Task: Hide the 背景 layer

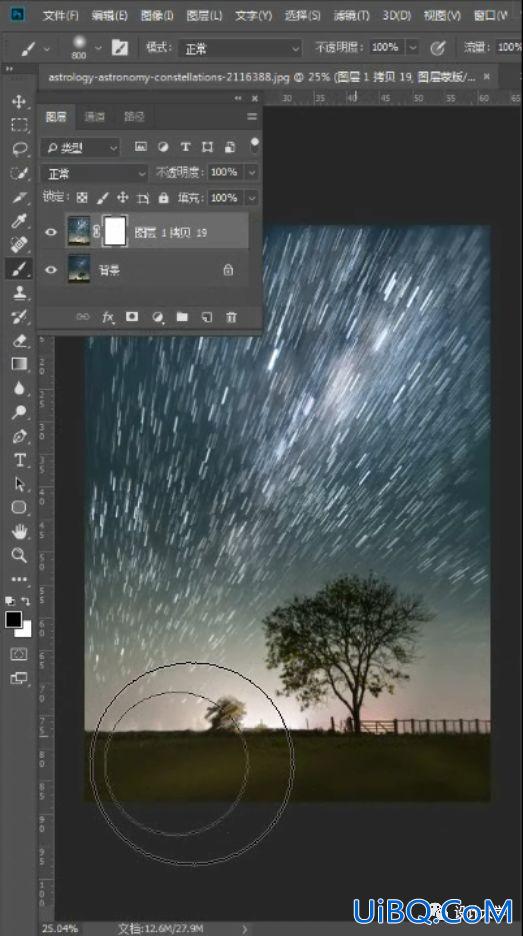Action: [x=51, y=270]
